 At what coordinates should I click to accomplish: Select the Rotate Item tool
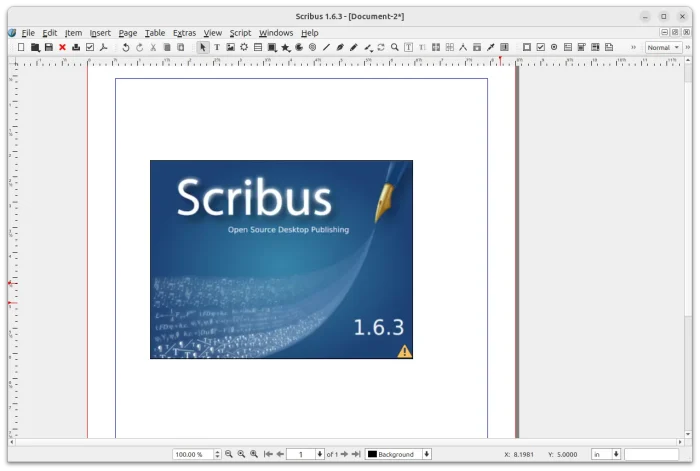[x=381, y=47]
